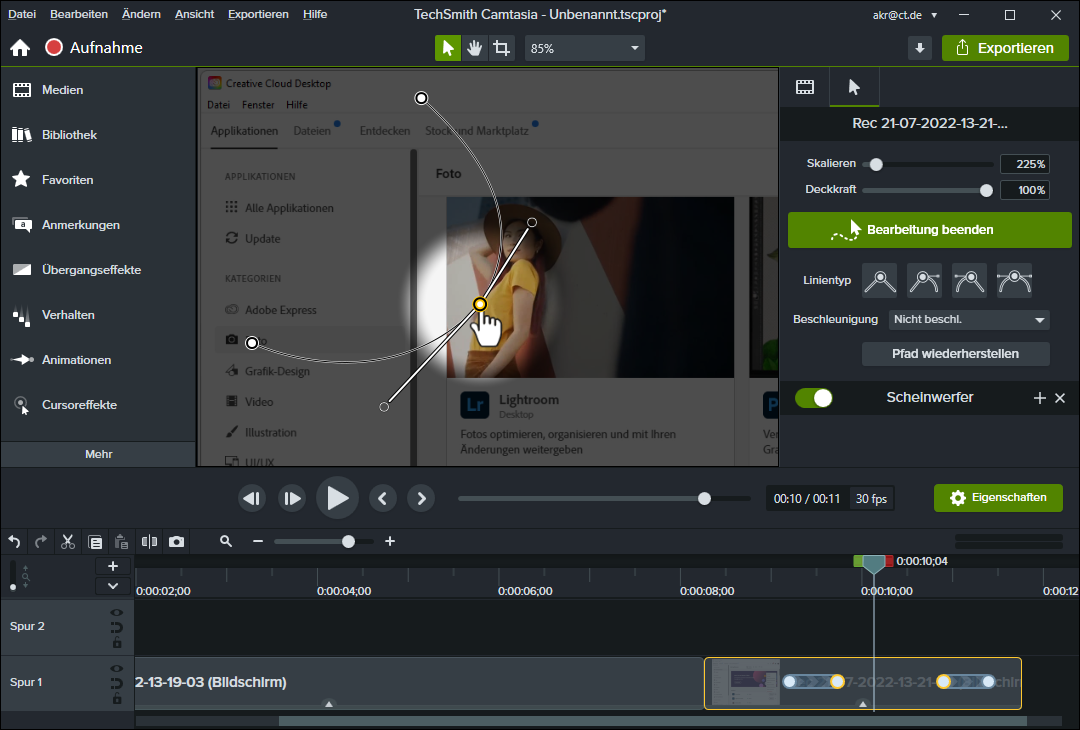1080x730 pixels.
Task: Open the Exportieren menu
Action: pos(1005,48)
